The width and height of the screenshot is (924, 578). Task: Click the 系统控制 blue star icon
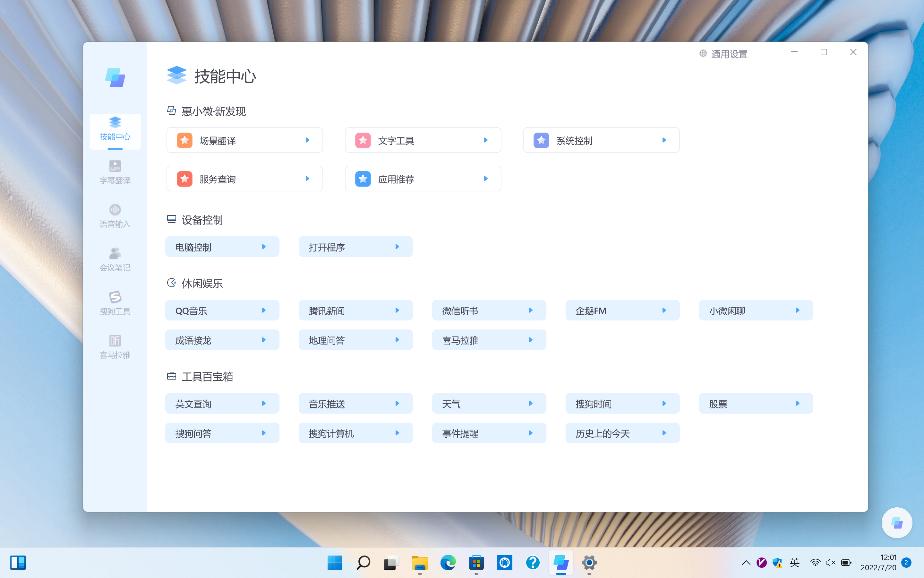(x=539, y=140)
